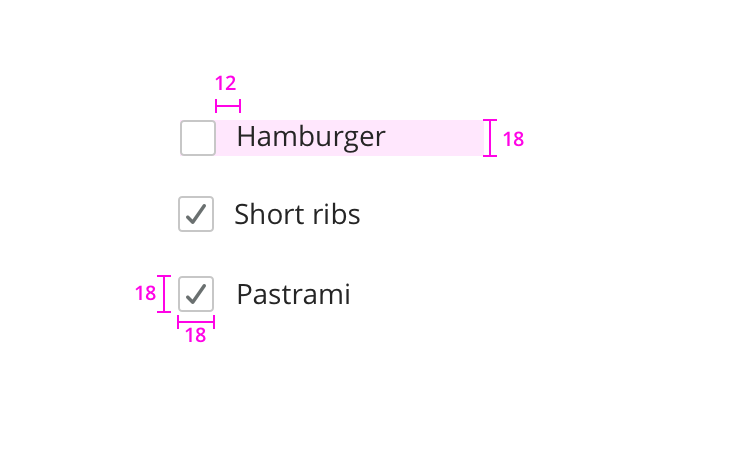Click the horizontal bracket below Pastrami checkbox

[196, 321]
